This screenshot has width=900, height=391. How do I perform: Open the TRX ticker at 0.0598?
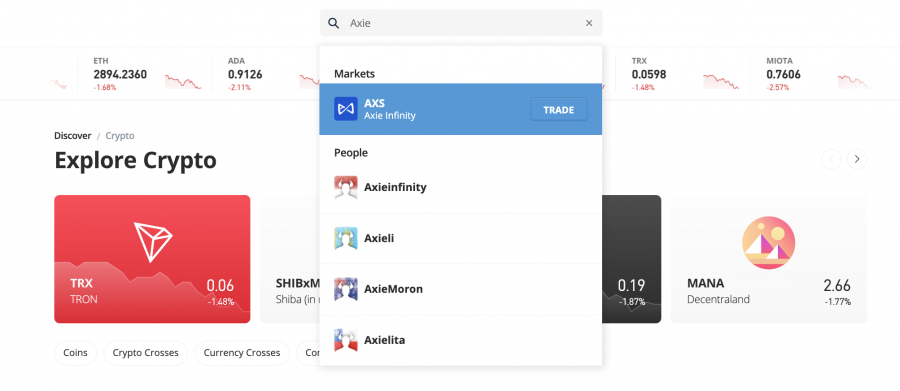point(682,73)
